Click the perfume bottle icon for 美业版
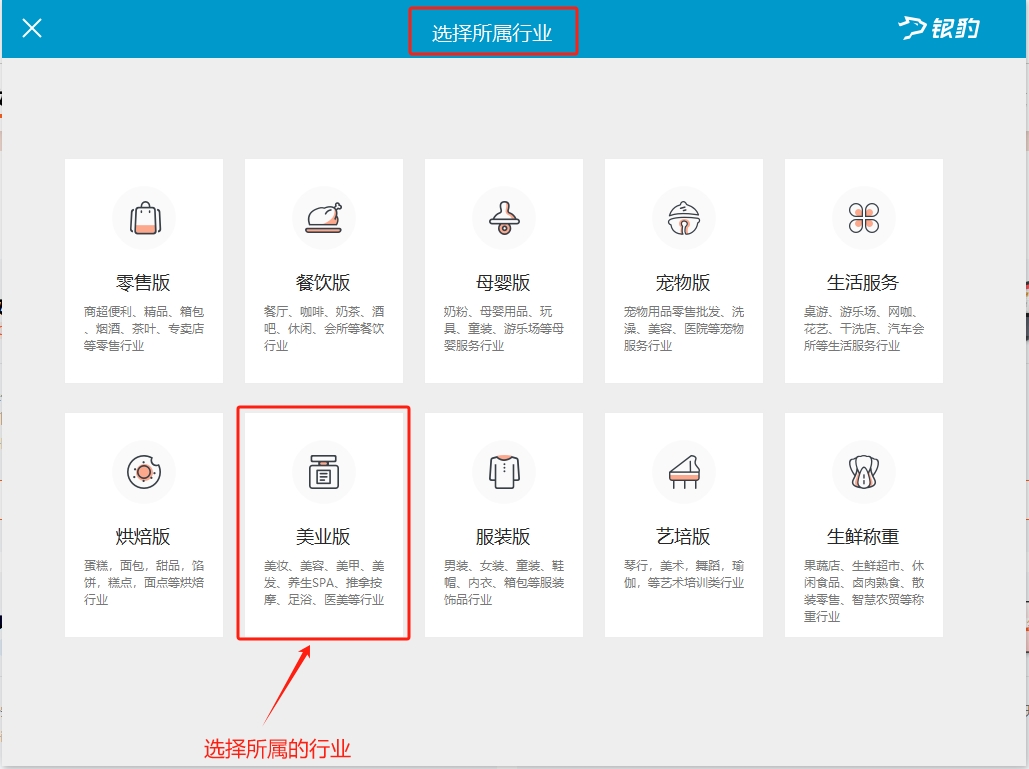 coord(324,471)
